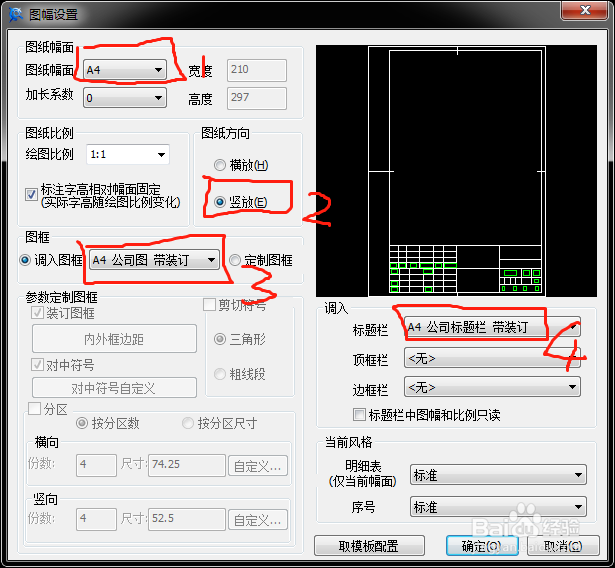This screenshot has width=615, height=568.
Task: Toggle 标题栏中图幅和比例只读 checkbox
Action: pos(359,414)
